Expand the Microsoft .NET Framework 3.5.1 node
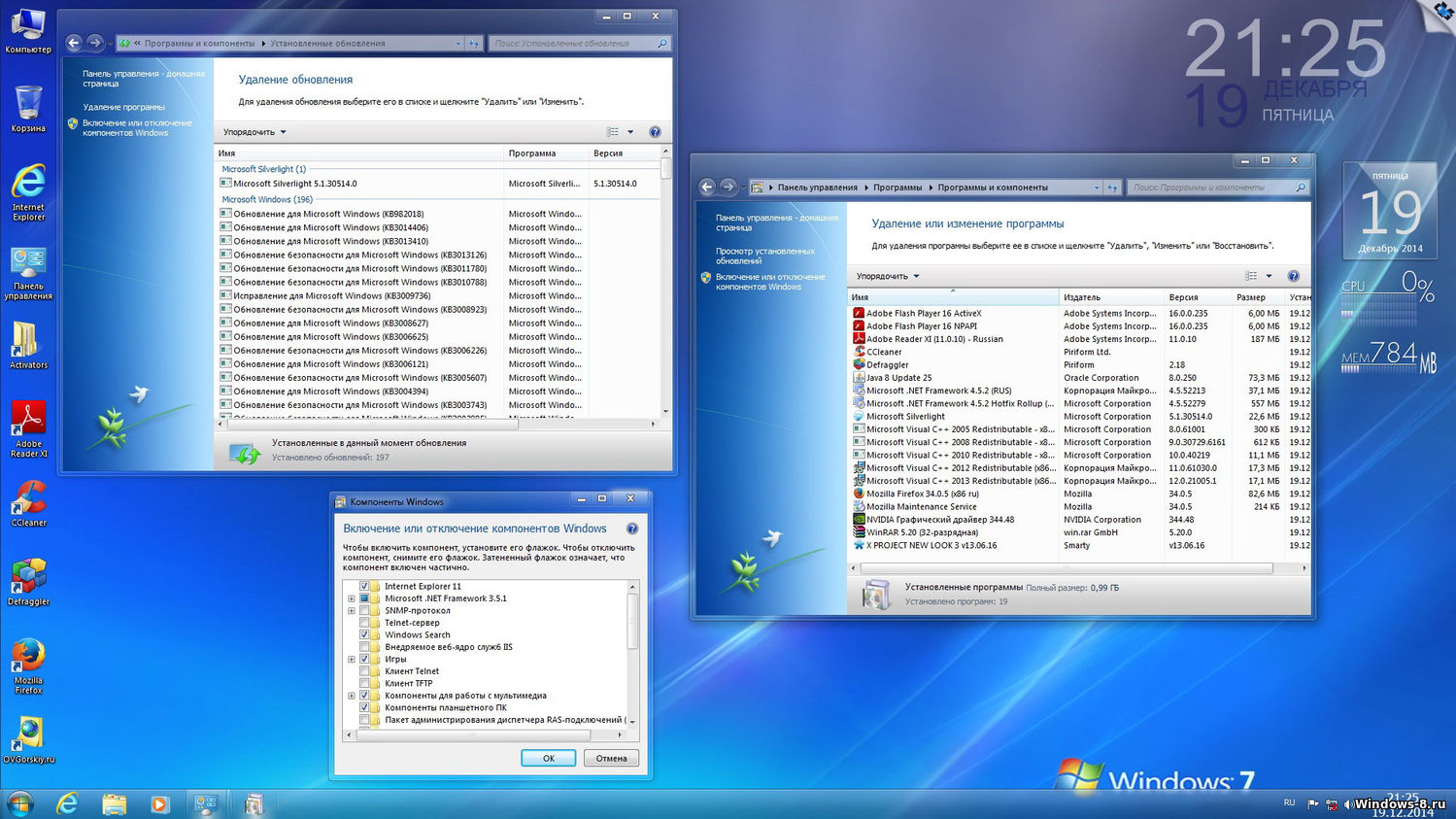1456x819 pixels. (x=352, y=598)
